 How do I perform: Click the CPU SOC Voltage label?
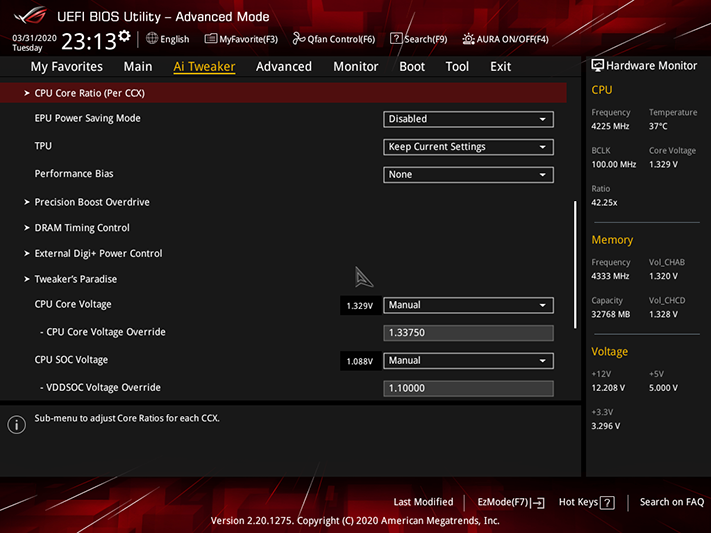[71, 360]
